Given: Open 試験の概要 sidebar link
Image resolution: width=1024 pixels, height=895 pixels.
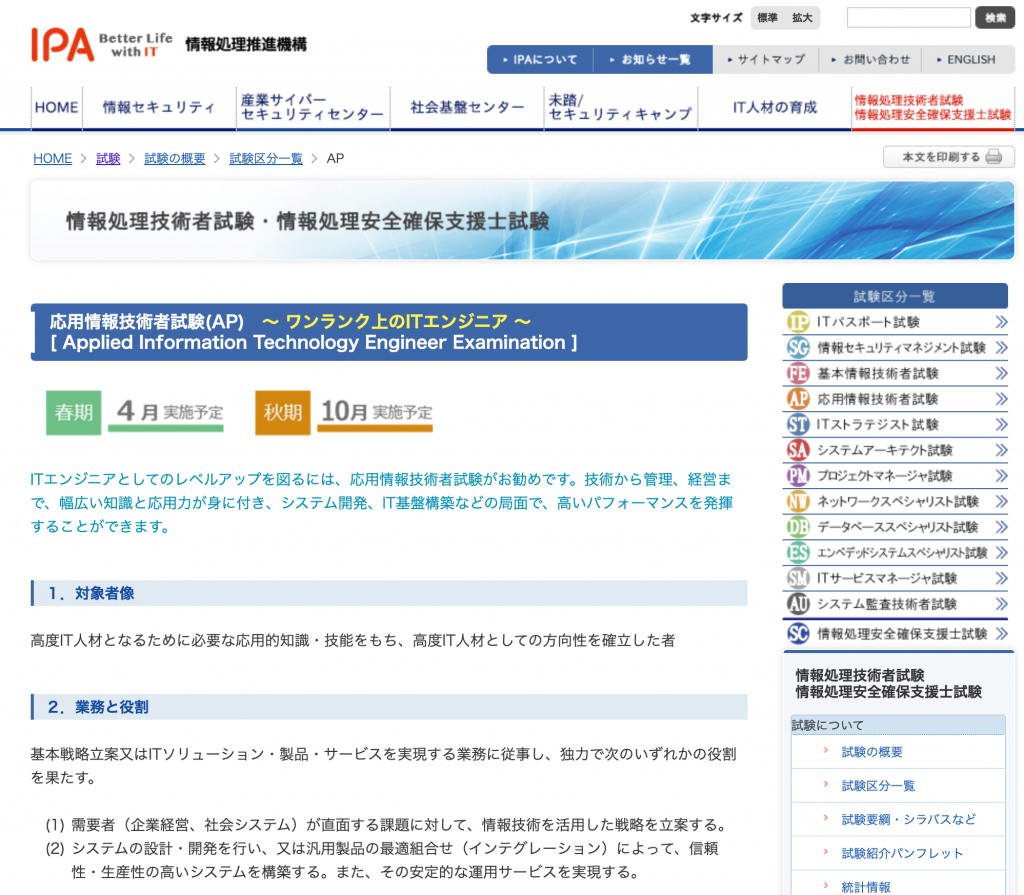Looking at the screenshot, I should pos(872,752).
